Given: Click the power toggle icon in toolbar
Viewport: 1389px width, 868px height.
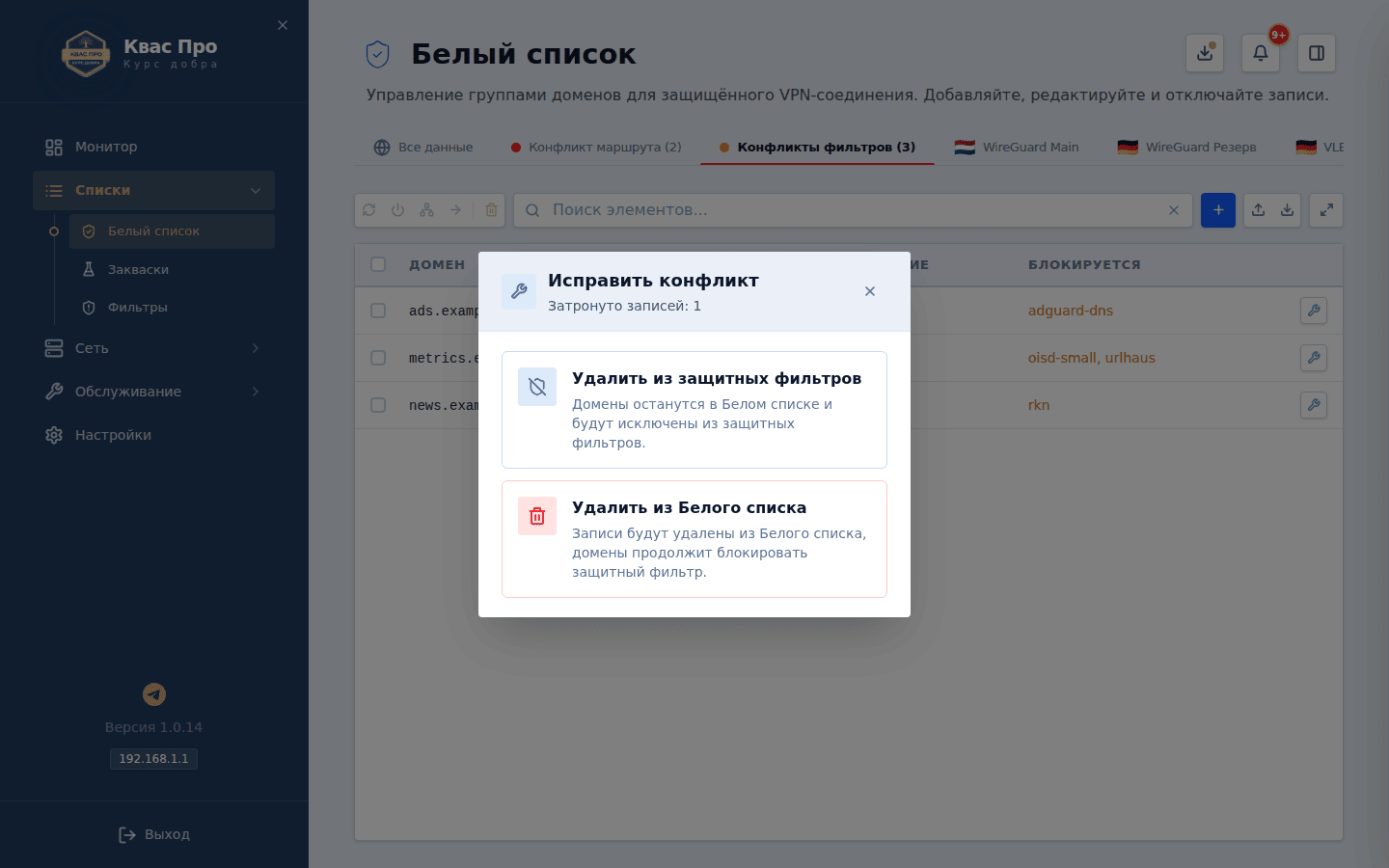Looking at the screenshot, I should pos(398,210).
